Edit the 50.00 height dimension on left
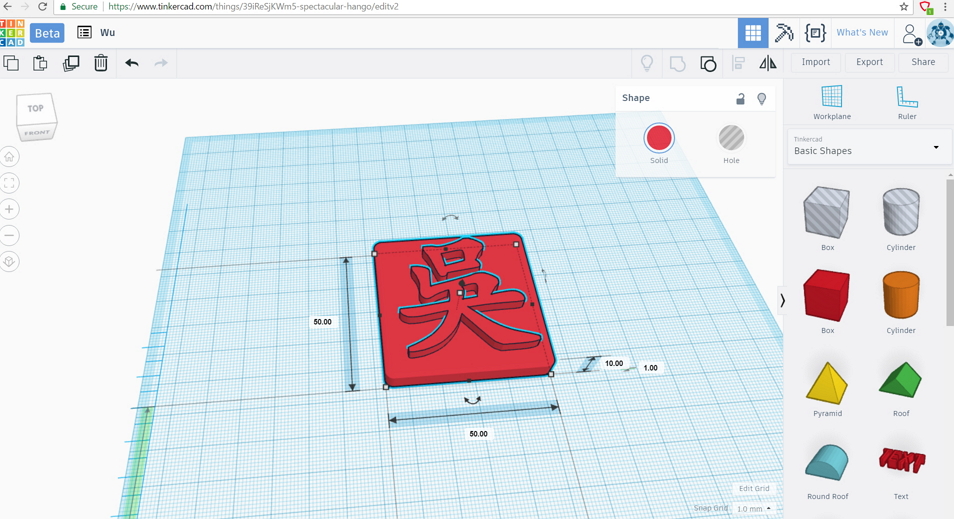Viewport: 954px width, 519px height. (322, 322)
